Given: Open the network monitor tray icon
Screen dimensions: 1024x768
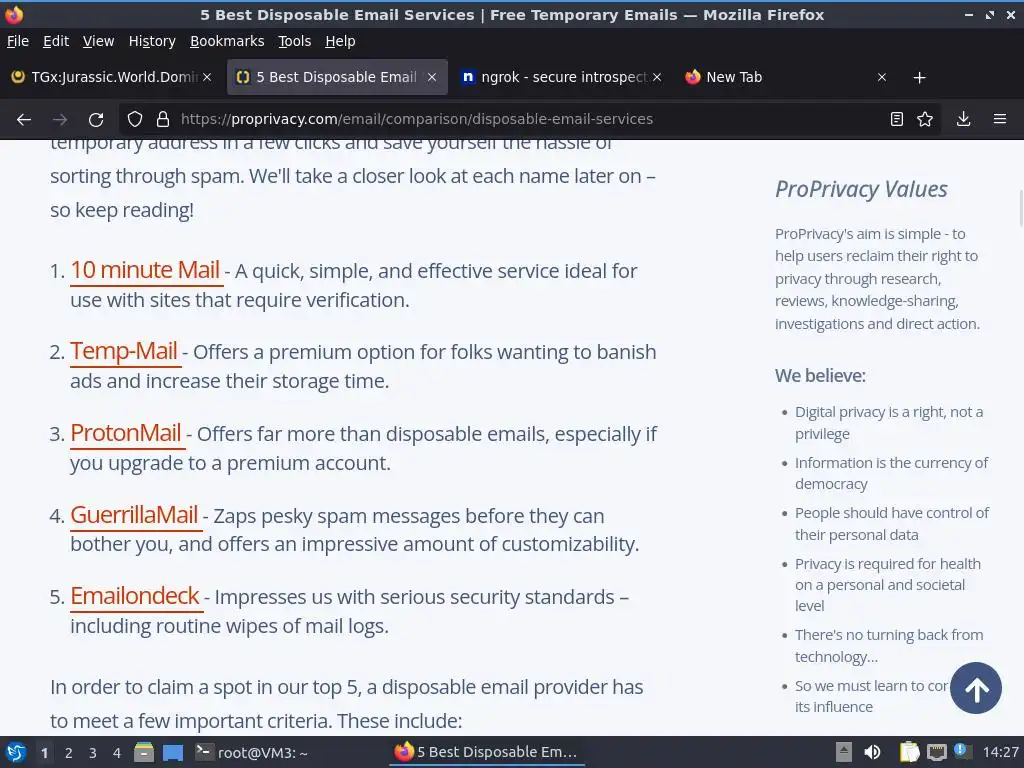Looking at the screenshot, I should click(936, 752).
